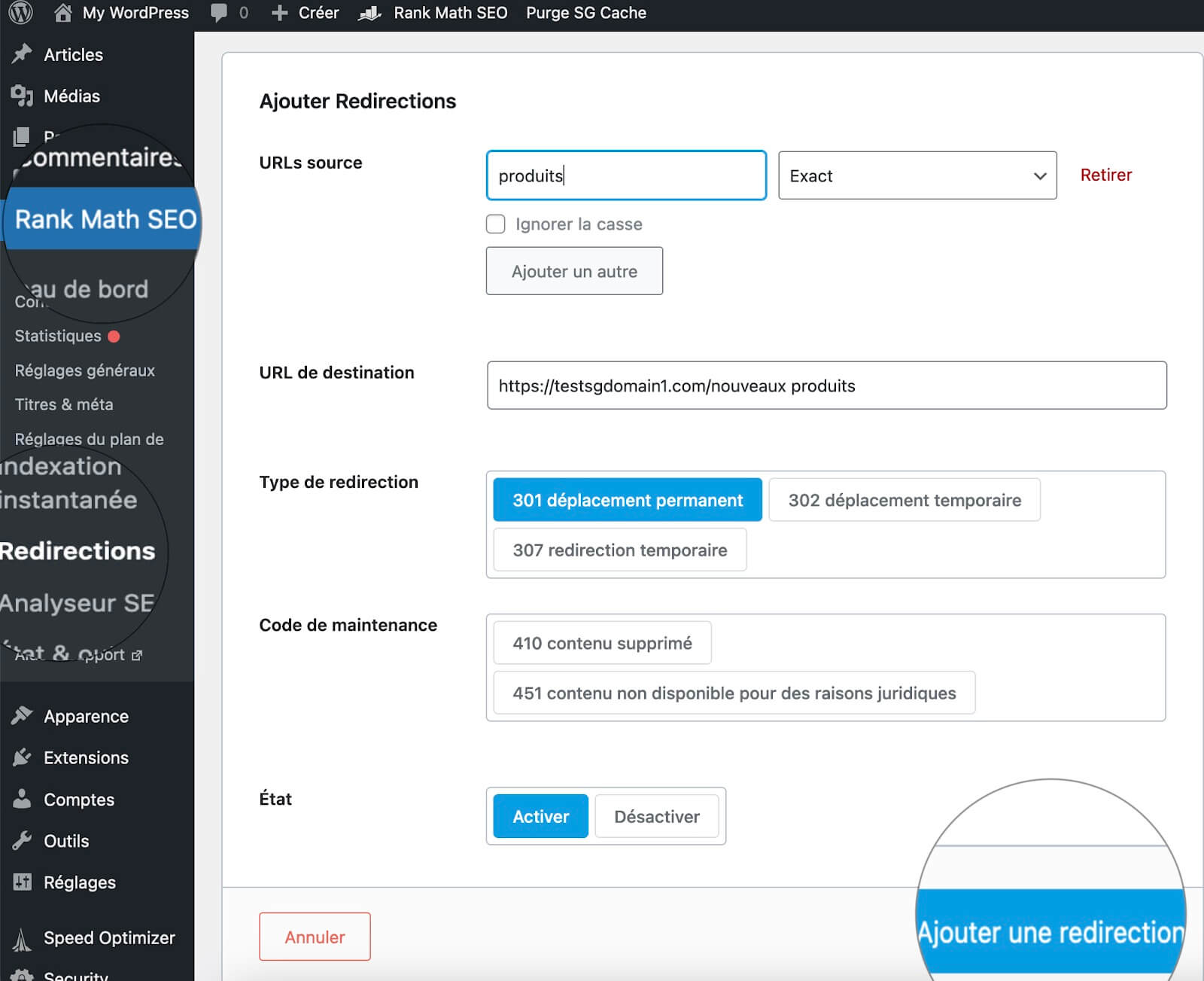The height and width of the screenshot is (981, 1204).
Task: Click the Apparence brush icon
Action: [x=22, y=715]
